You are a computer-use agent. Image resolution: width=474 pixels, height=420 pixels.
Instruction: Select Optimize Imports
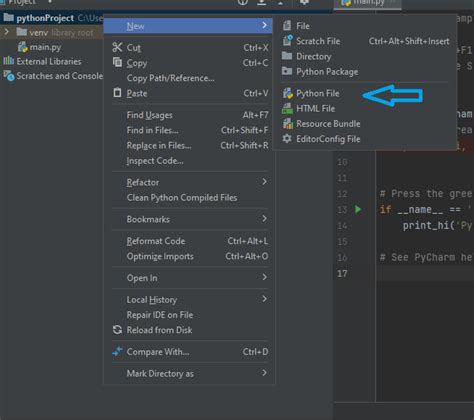tap(190, 256)
